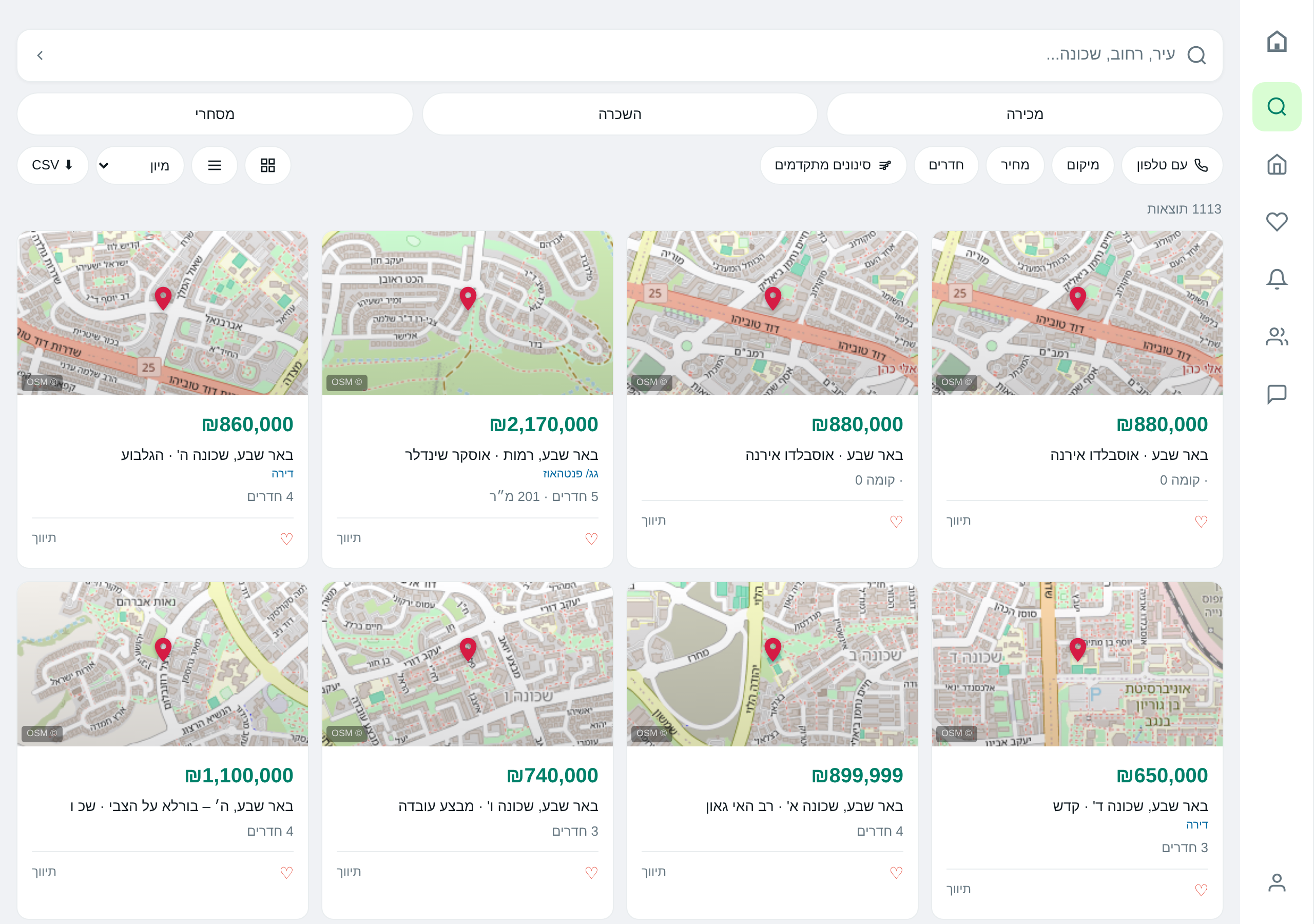Open the מיון sort dropdown
This screenshot has height=924, width=1314.
[x=140, y=165]
